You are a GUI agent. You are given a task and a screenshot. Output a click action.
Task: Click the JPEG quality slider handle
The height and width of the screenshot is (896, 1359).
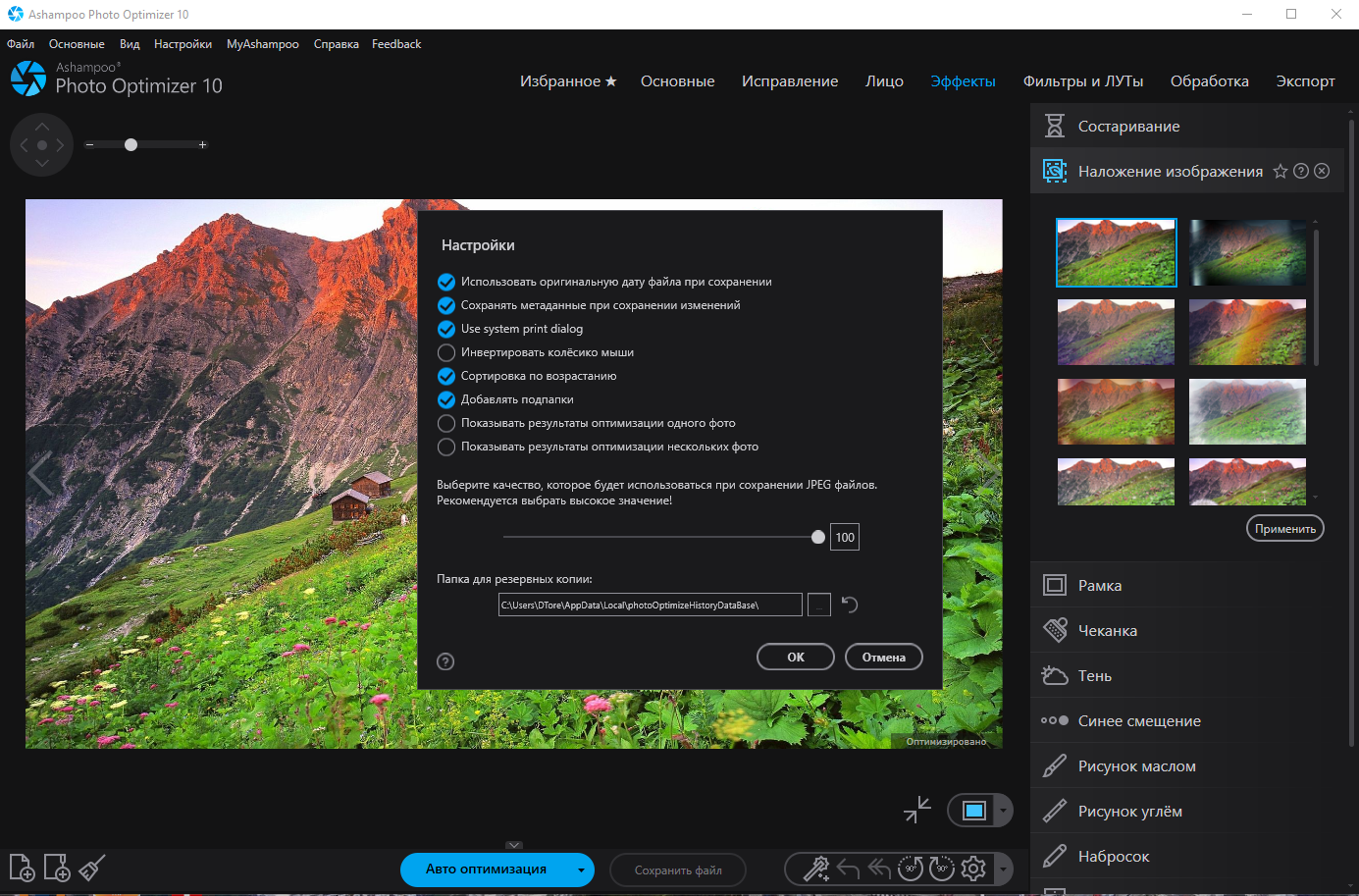point(818,537)
